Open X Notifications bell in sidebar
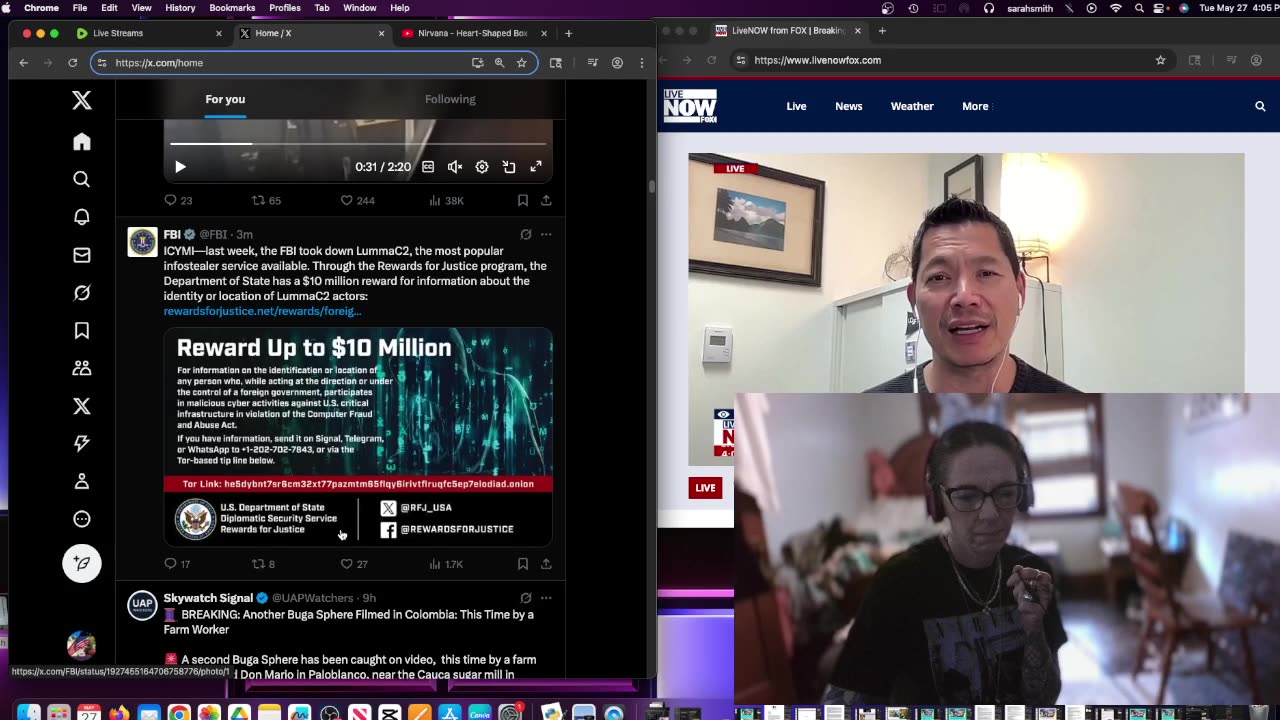The image size is (1280, 720). [82, 217]
